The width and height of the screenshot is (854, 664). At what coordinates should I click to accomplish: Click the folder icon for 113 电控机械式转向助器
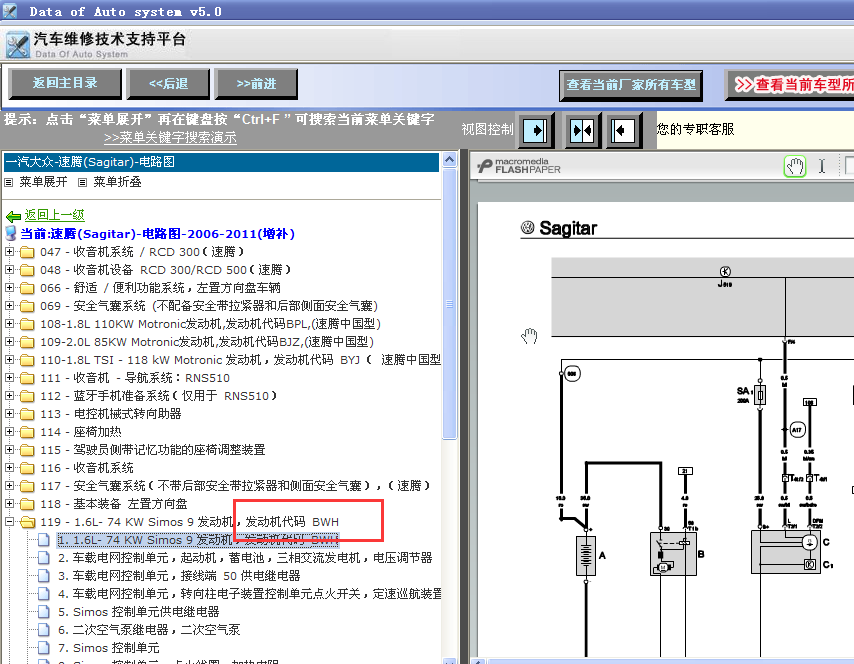coord(27,415)
